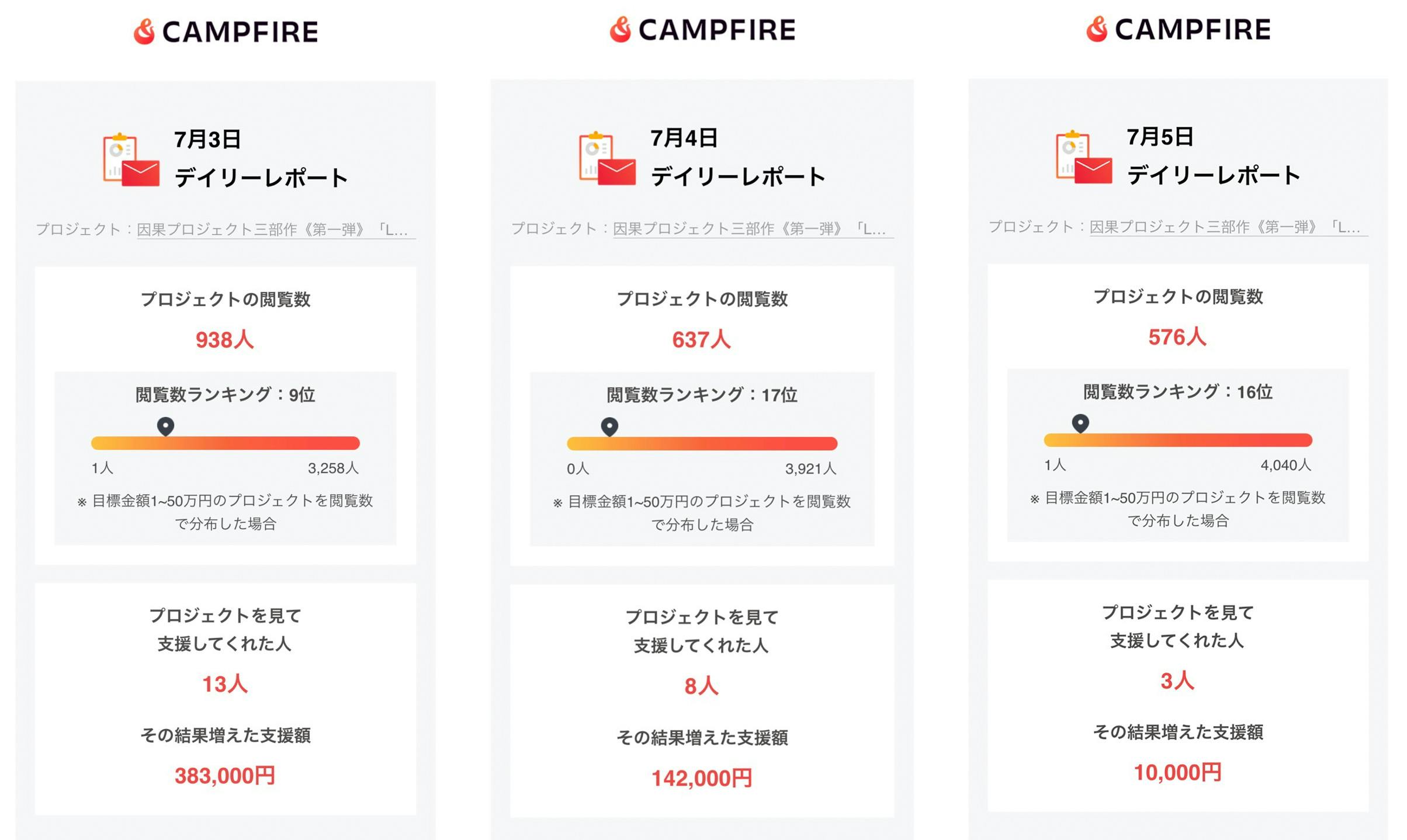Image resolution: width=1407 pixels, height=840 pixels.
Task: Open the project link in July 5 report
Action: tap(1225, 227)
